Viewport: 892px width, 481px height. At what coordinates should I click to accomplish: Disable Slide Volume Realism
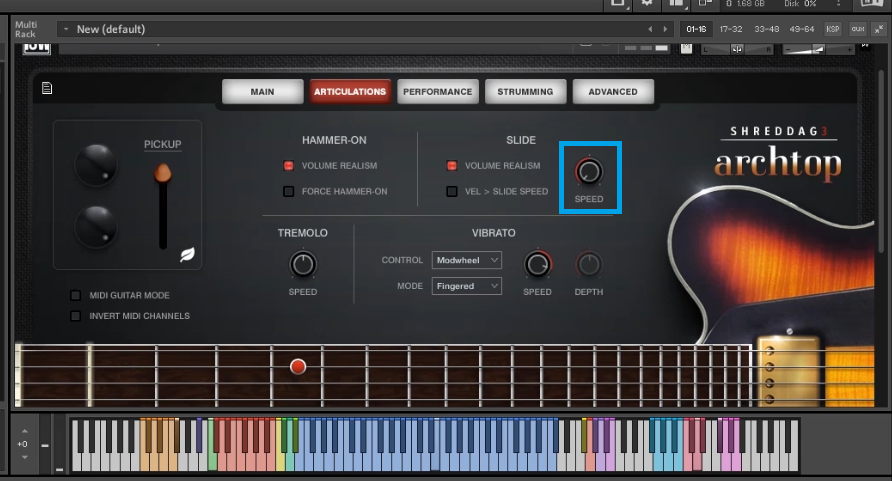pyautogui.click(x=452, y=165)
